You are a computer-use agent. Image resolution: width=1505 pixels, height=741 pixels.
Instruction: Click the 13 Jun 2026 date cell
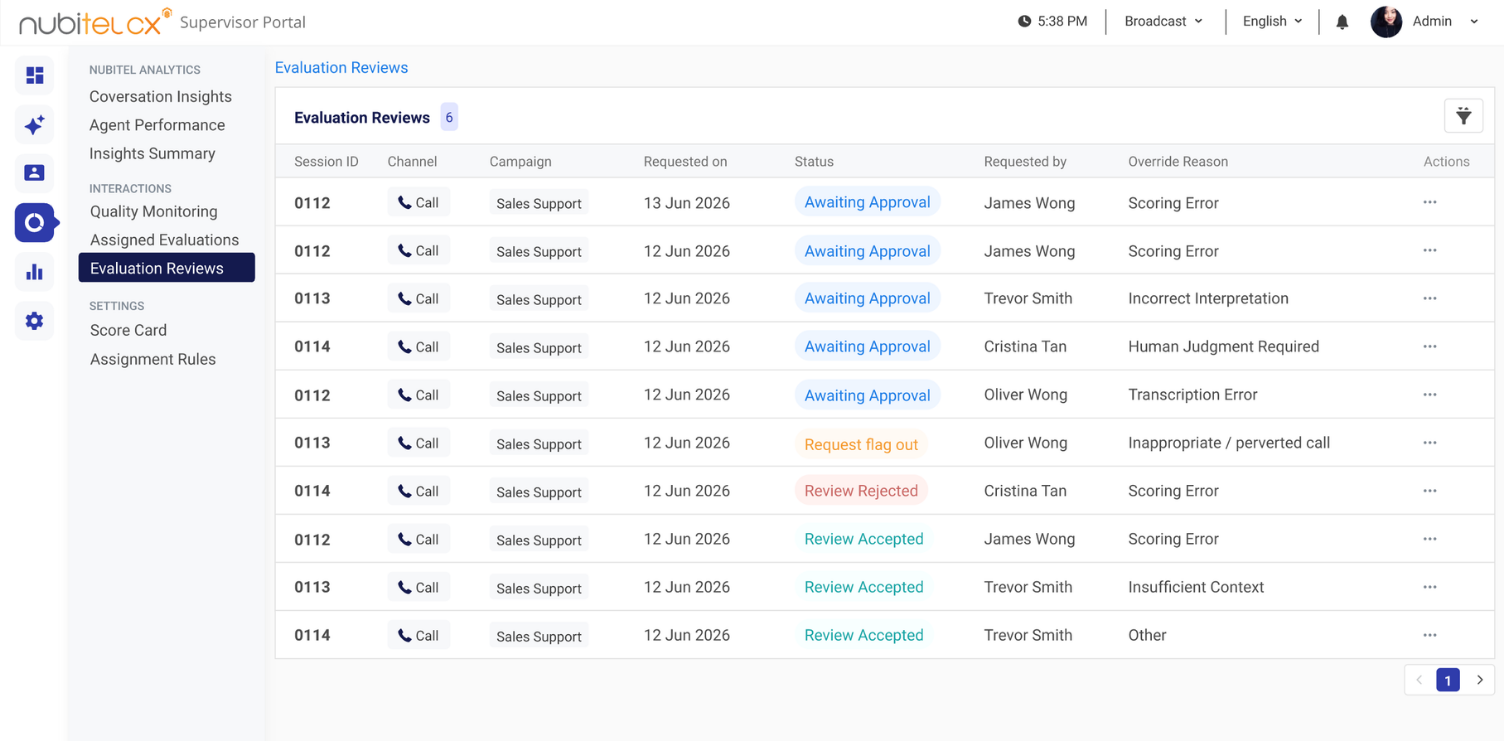click(x=687, y=203)
